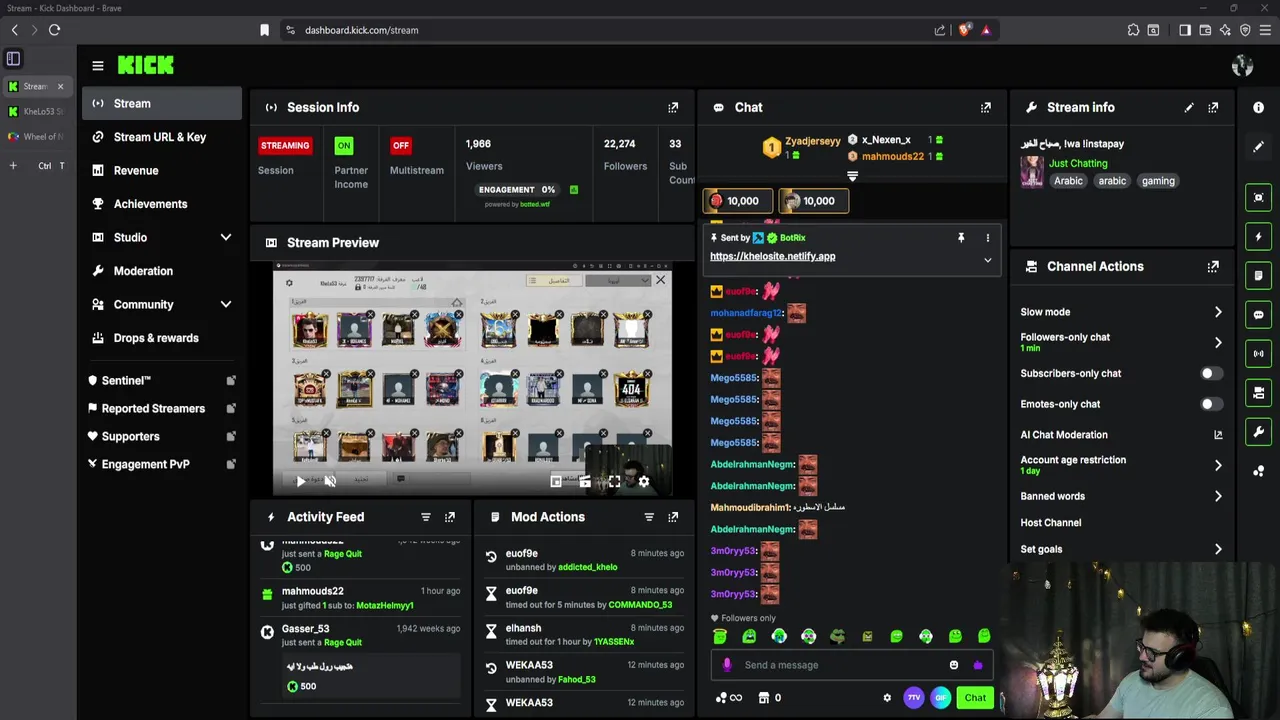Image resolution: width=1280 pixels, height=720 pixels.
Task: Click the purple microphone icon in chat input
Action: pyautogui.click(x=727, y=665)
